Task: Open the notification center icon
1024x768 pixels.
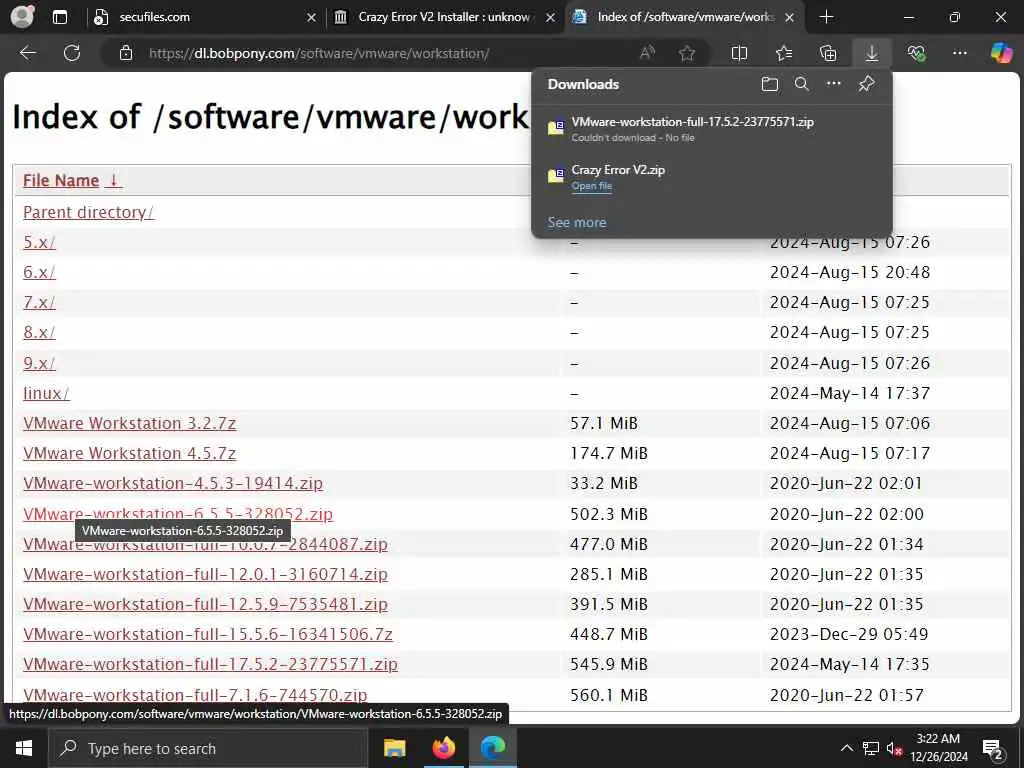Action: coord(993,748)
